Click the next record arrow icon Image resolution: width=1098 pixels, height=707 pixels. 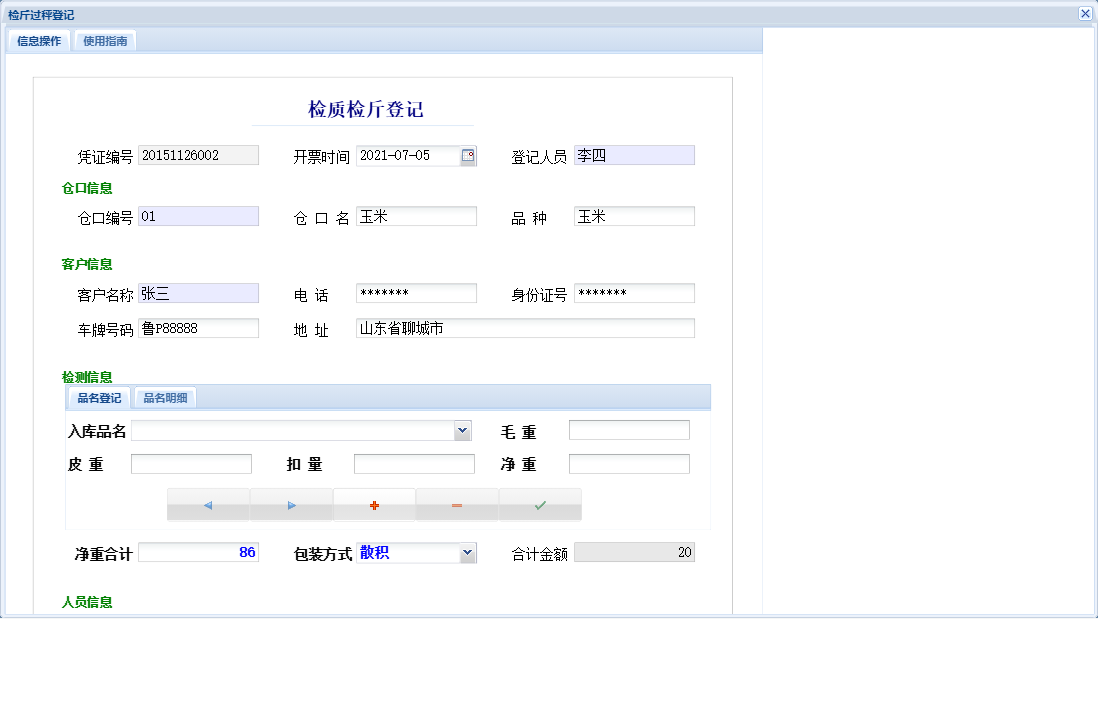click(x=291, y=504)
